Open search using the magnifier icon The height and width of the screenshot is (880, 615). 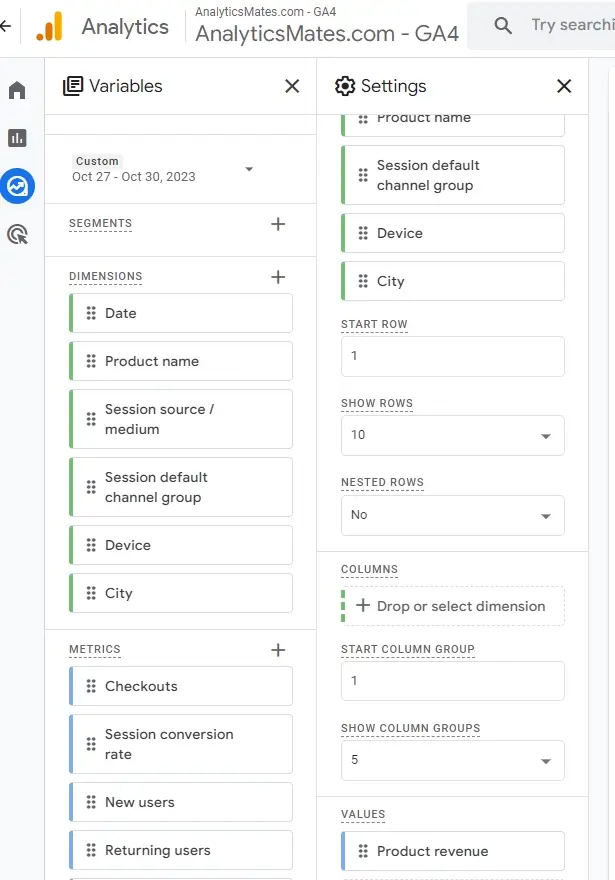pyautogui.click(x=503, y=25)
